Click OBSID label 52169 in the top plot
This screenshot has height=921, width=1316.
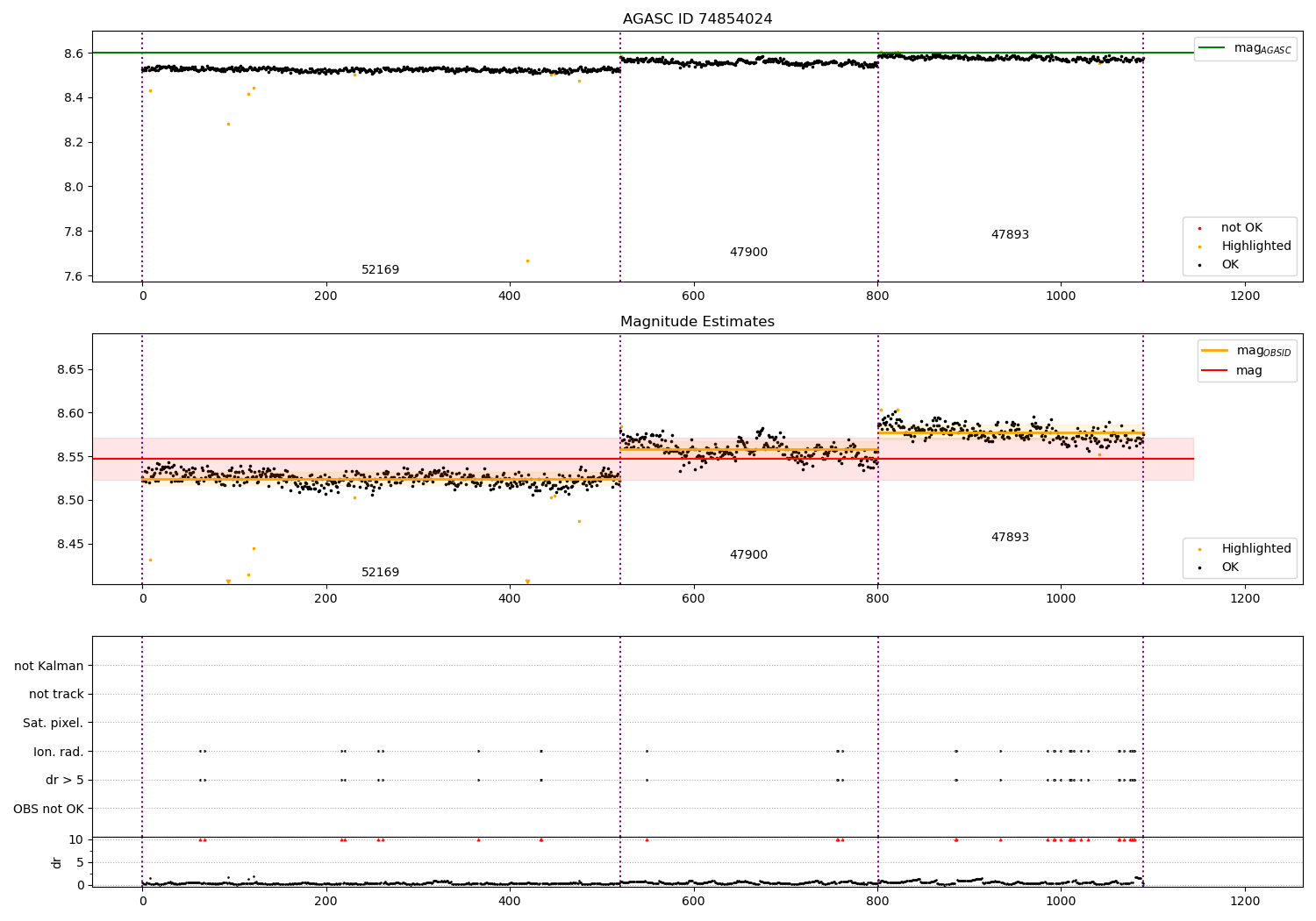[380, 270]
